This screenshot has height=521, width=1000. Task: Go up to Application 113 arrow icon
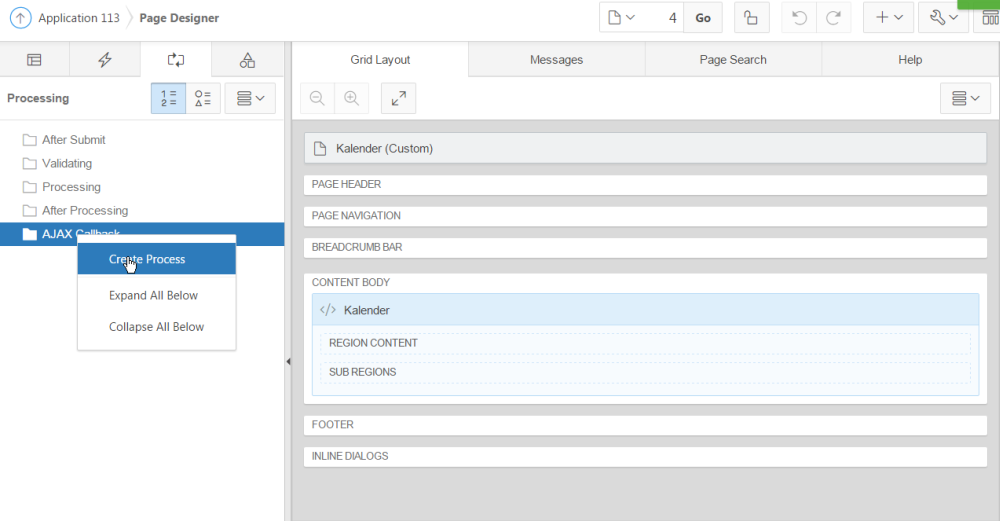point(20,18)
